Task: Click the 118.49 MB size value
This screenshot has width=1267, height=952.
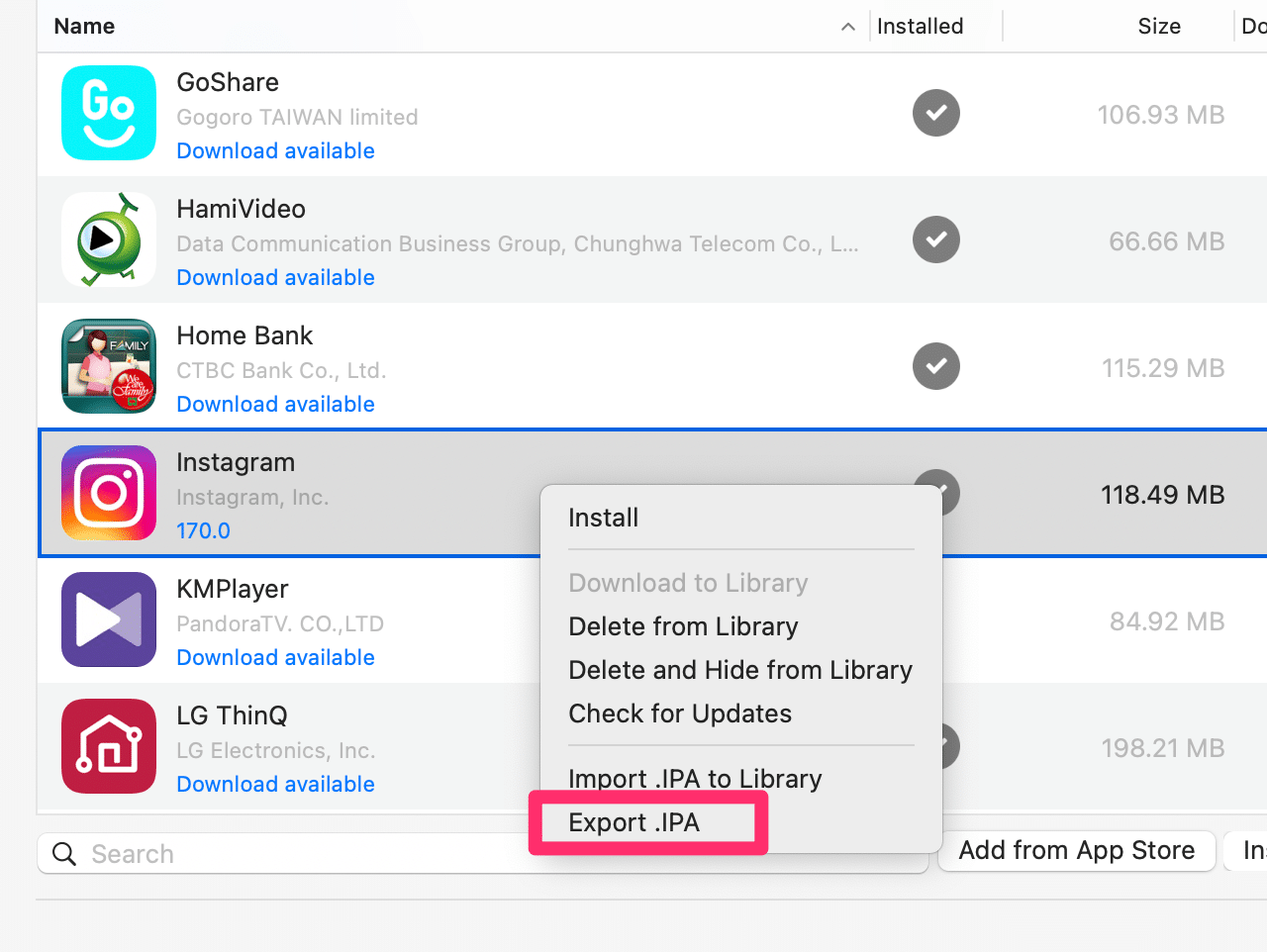Action: (1163, 495)
